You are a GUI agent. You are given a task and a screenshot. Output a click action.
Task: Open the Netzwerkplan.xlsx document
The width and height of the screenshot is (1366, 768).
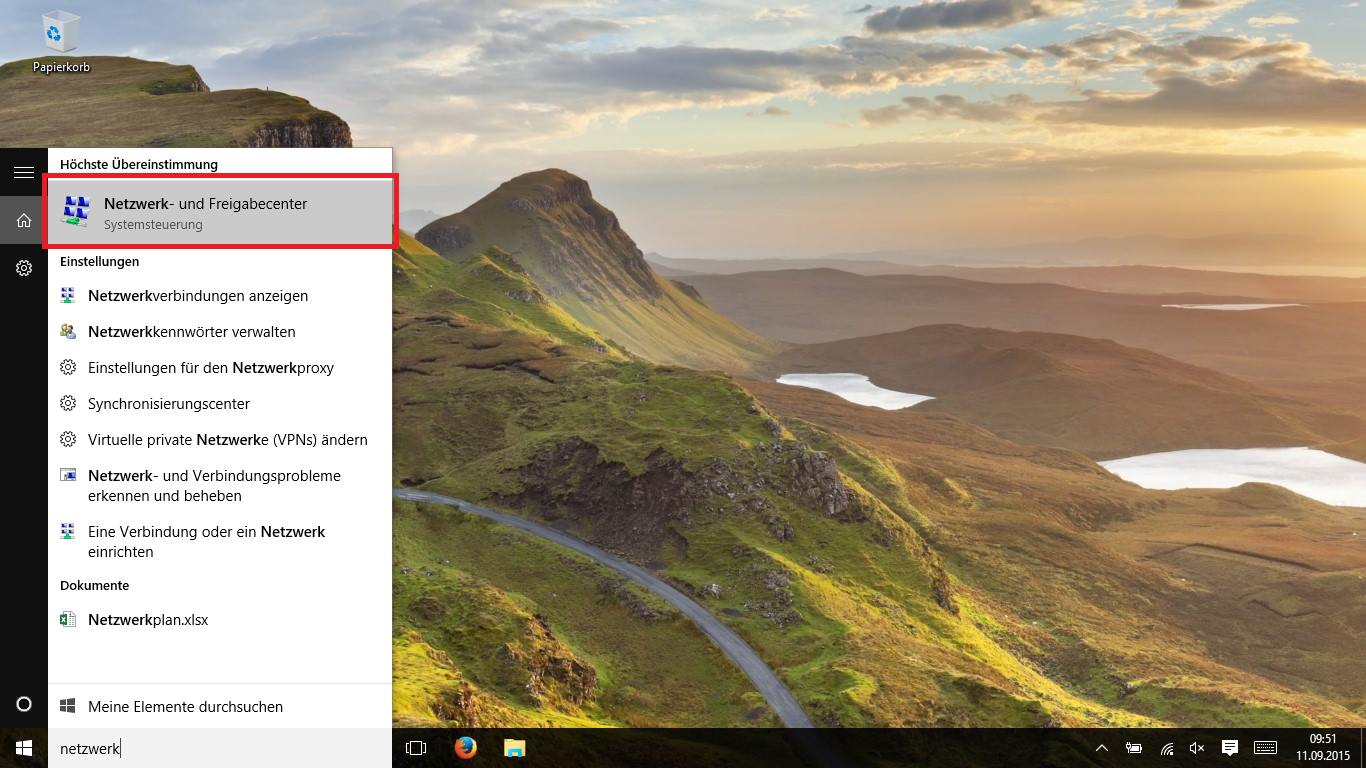pyautogui.click(x=220, y=620)
